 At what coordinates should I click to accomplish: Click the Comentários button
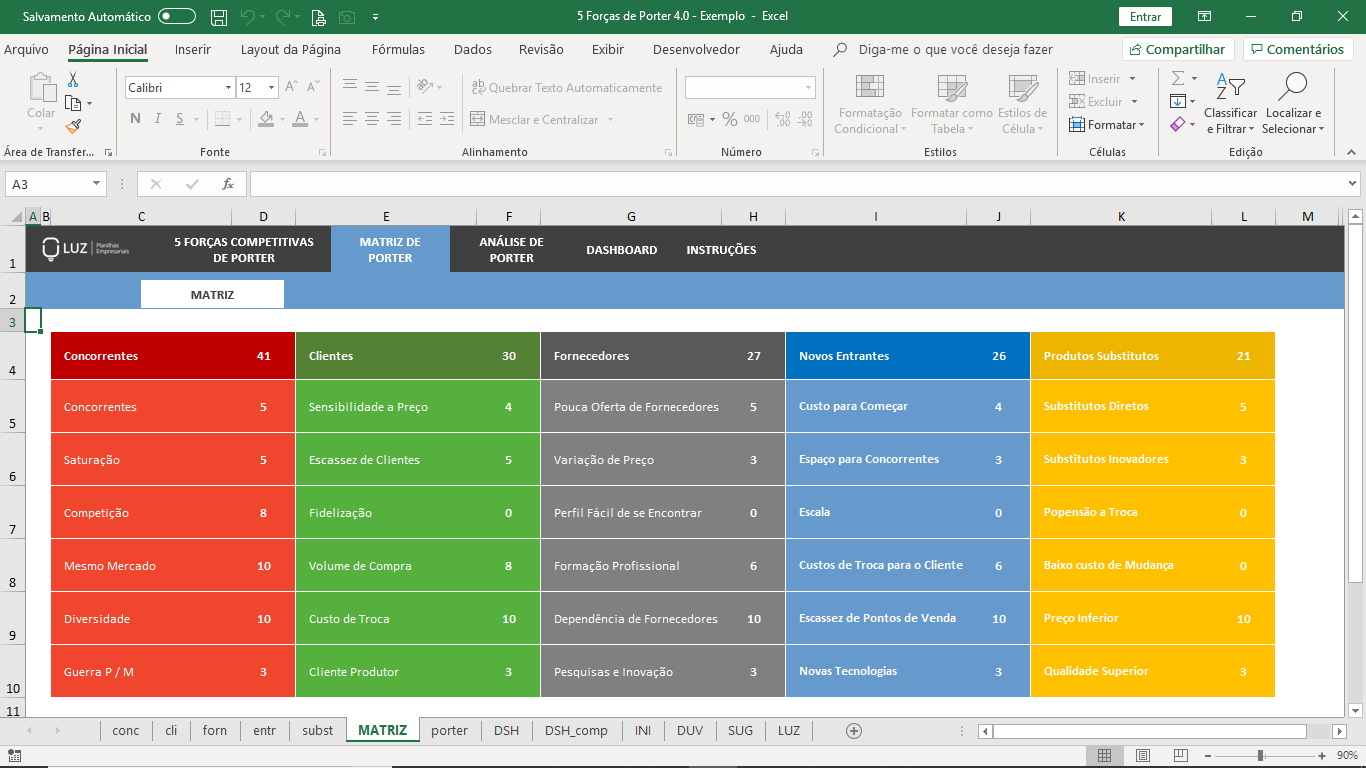click(x=1298, y=49)
